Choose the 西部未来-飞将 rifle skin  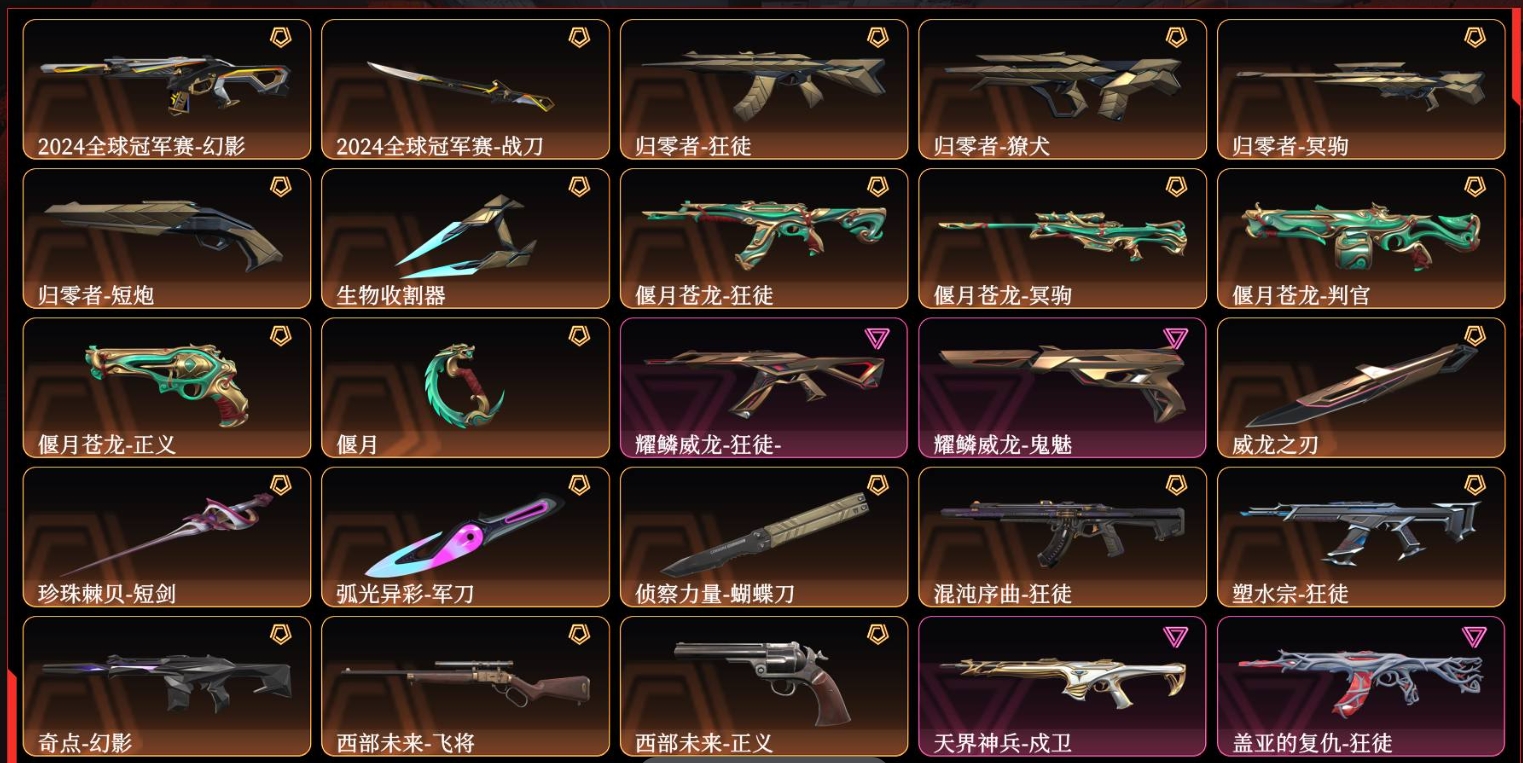(x=465, y=686)
